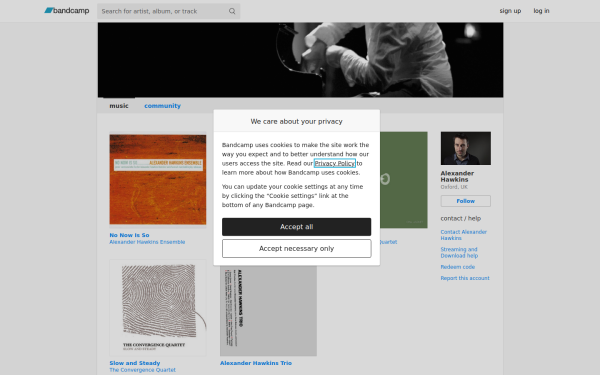This screenshot has height=375, width=600.
Task: Open the sign up link
Action: click(x=510, y=11)
